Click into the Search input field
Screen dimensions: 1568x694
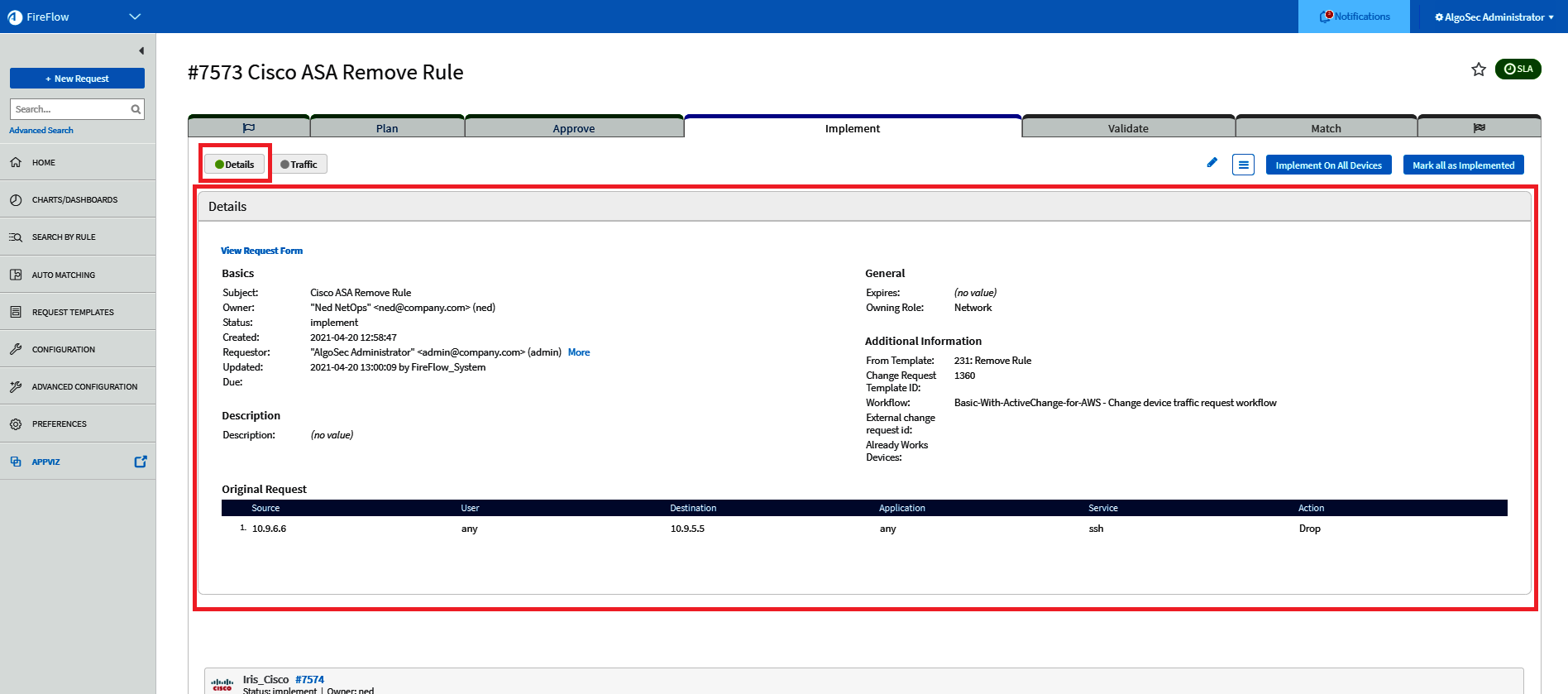point(70,109)
